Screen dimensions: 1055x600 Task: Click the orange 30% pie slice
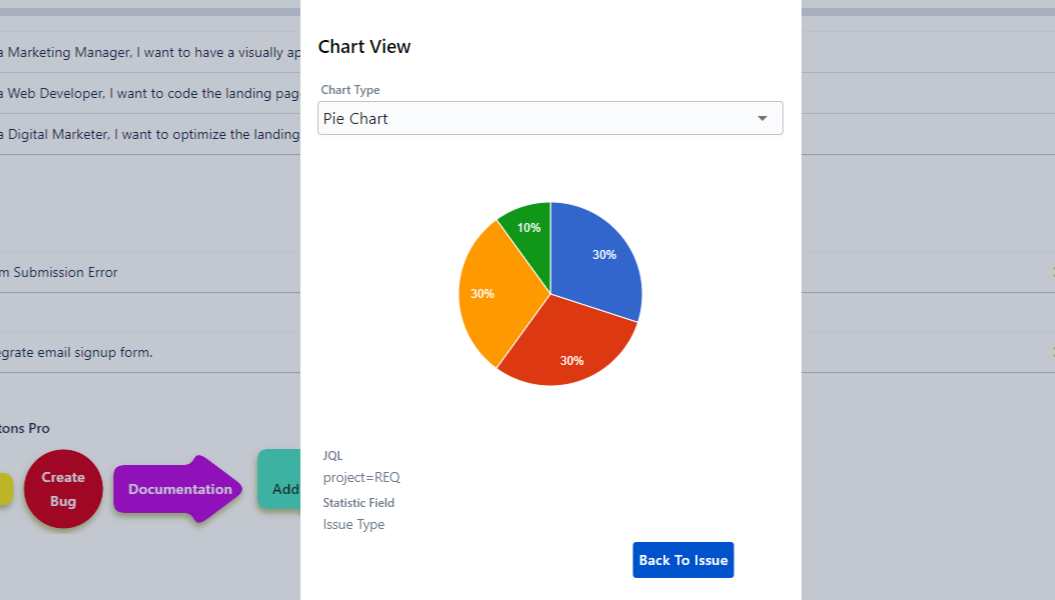pyautogui.click(x=484, y=295)
